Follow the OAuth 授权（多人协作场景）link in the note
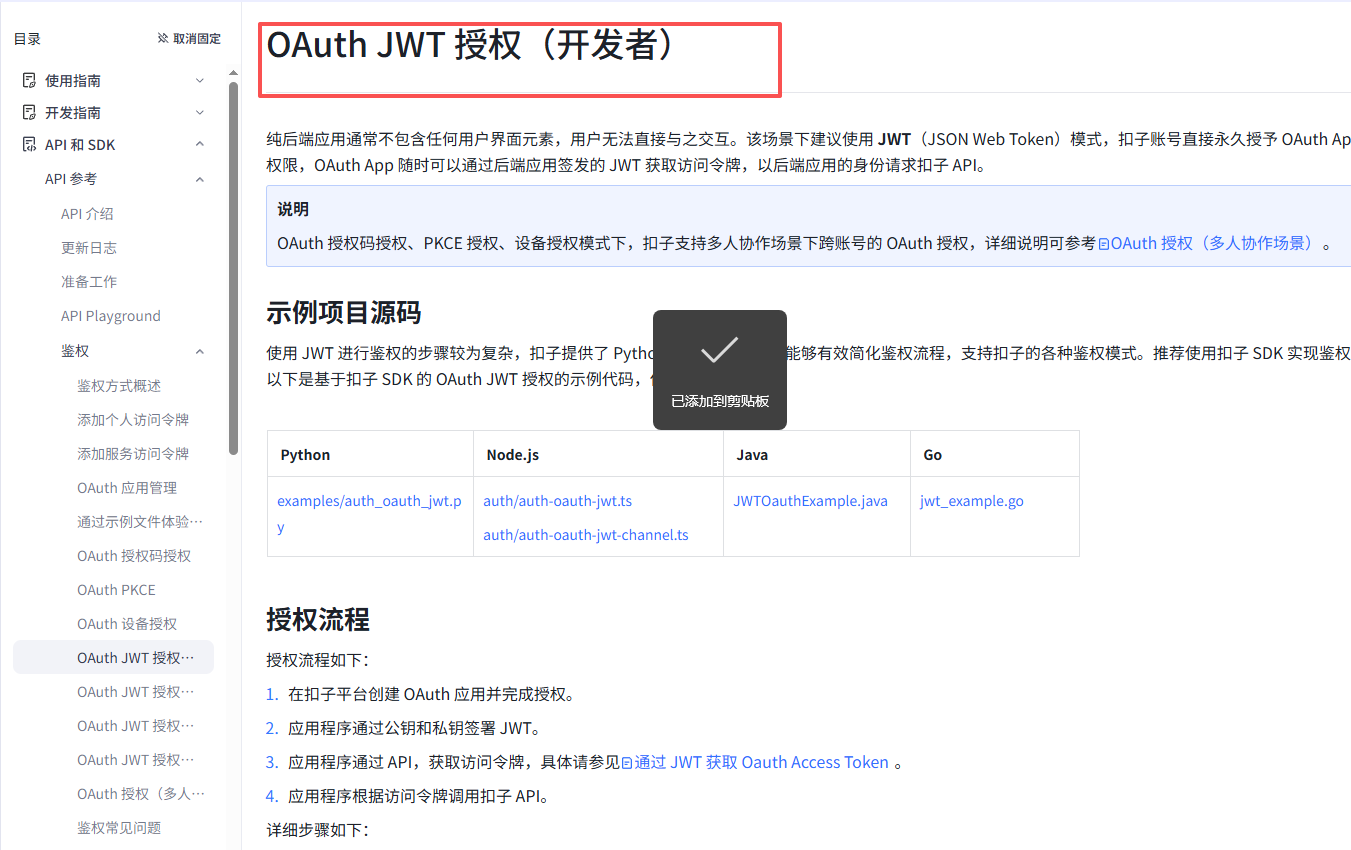This screenshot has height=850, width=1351. click(1213, 243)
